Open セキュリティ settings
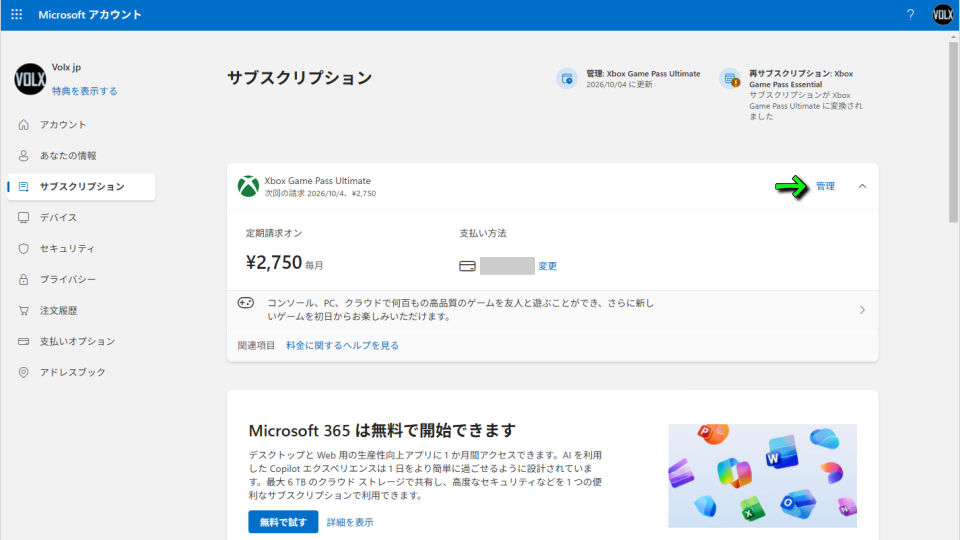Viewport: 960px width, 540px height. [x=67, y=249]
